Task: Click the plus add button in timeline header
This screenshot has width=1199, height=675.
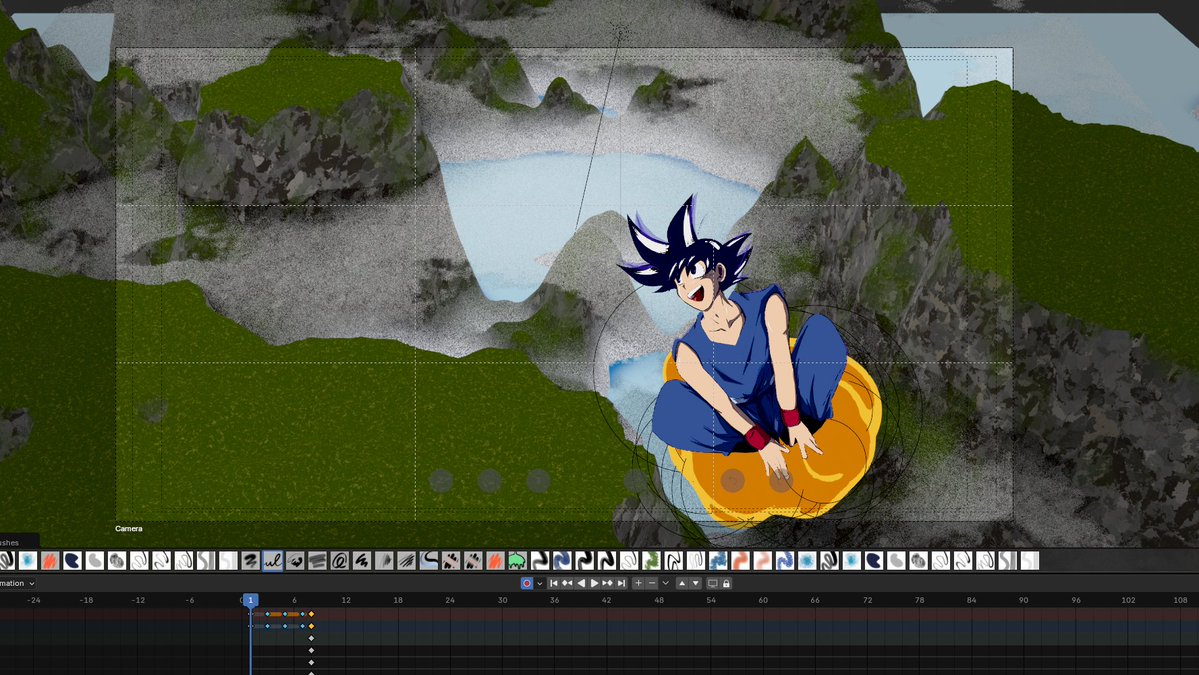Action: (x=638, y=583)
